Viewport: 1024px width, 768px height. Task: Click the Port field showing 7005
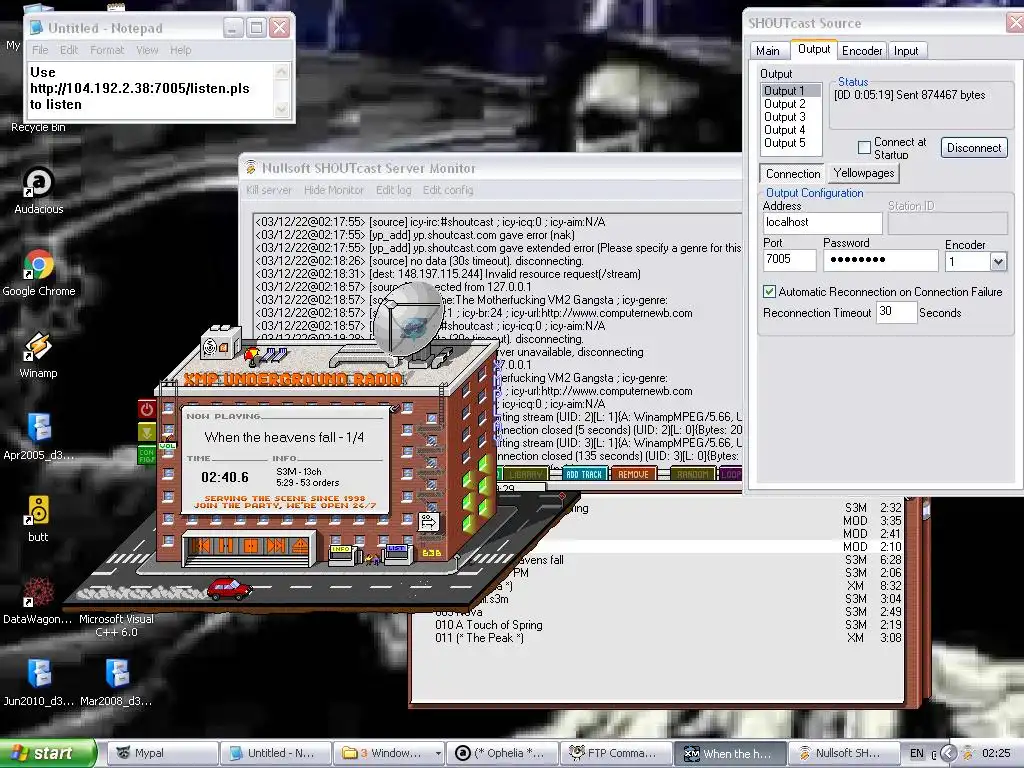(x=789, y=260)
